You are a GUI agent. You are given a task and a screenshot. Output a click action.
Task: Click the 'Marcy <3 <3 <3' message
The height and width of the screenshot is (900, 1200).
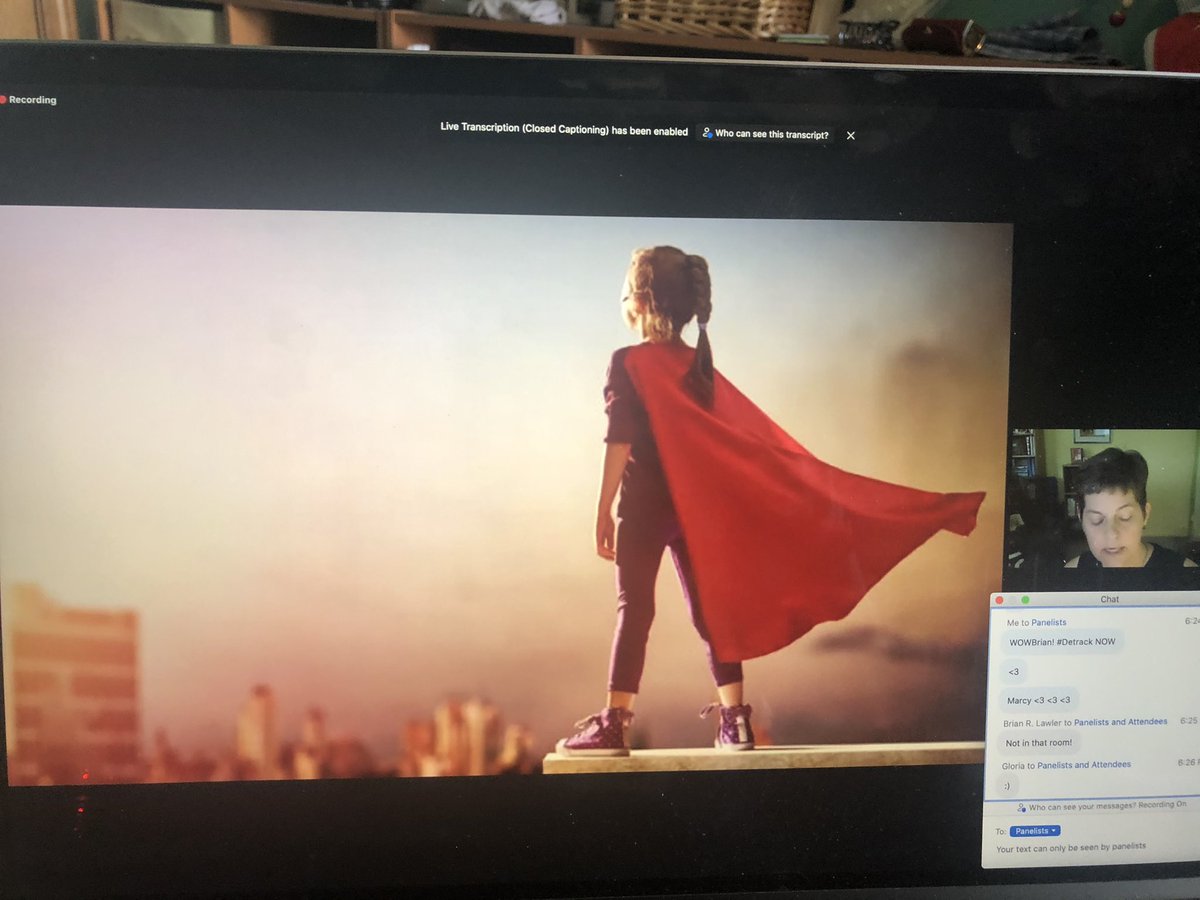click(x=1038, y=700)
